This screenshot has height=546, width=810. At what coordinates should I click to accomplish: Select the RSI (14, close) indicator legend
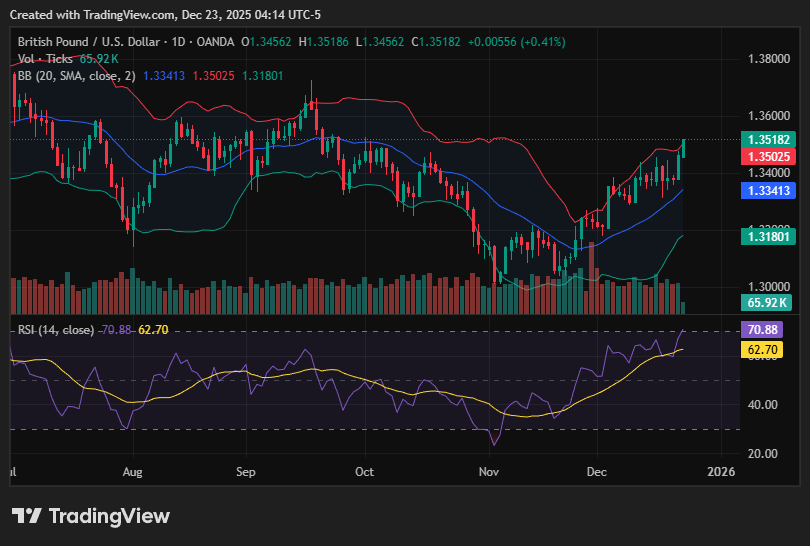pos(56,330)
